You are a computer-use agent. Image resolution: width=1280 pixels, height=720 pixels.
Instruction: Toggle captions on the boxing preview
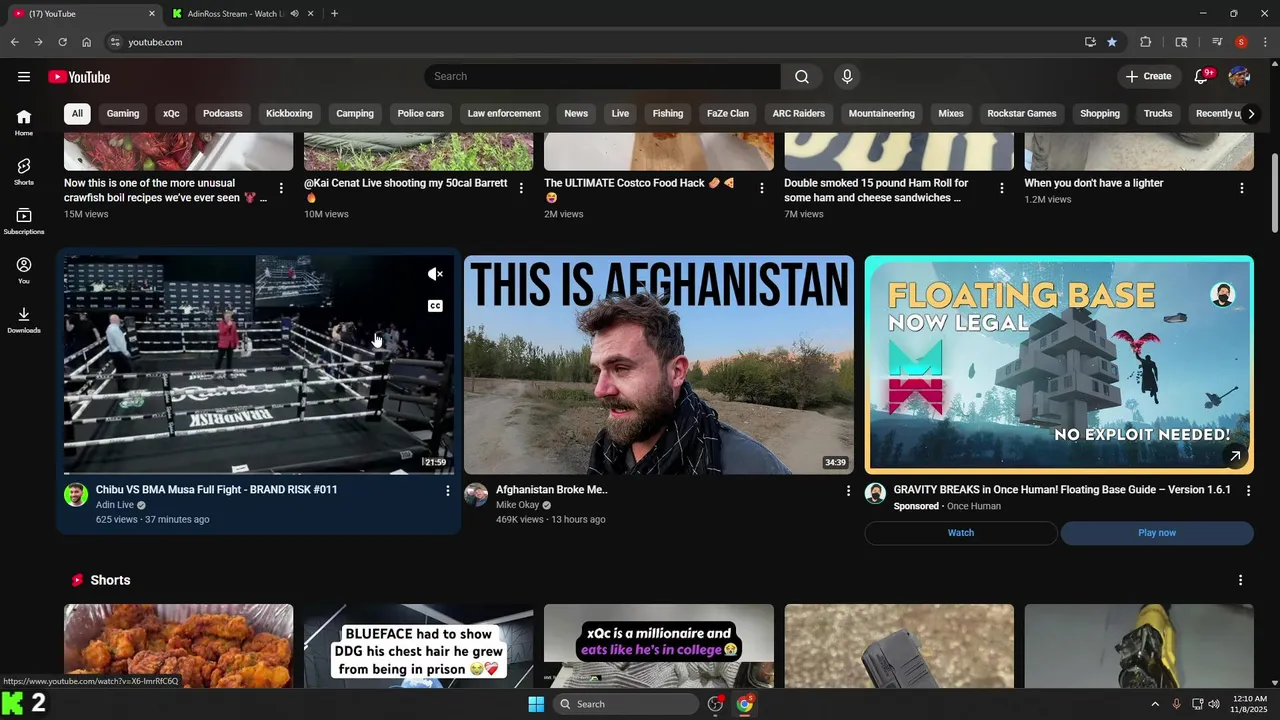point(435,306)
